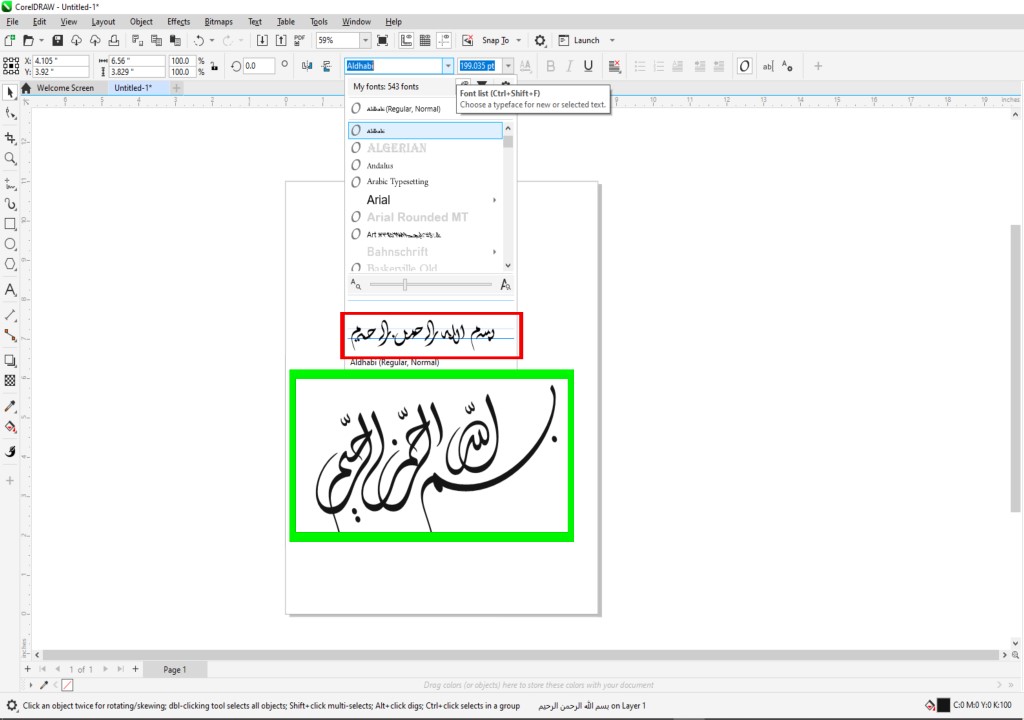Screen dimensions: 1024x720
Task: Select the Artistic Media tool
Action: (10, 205)
